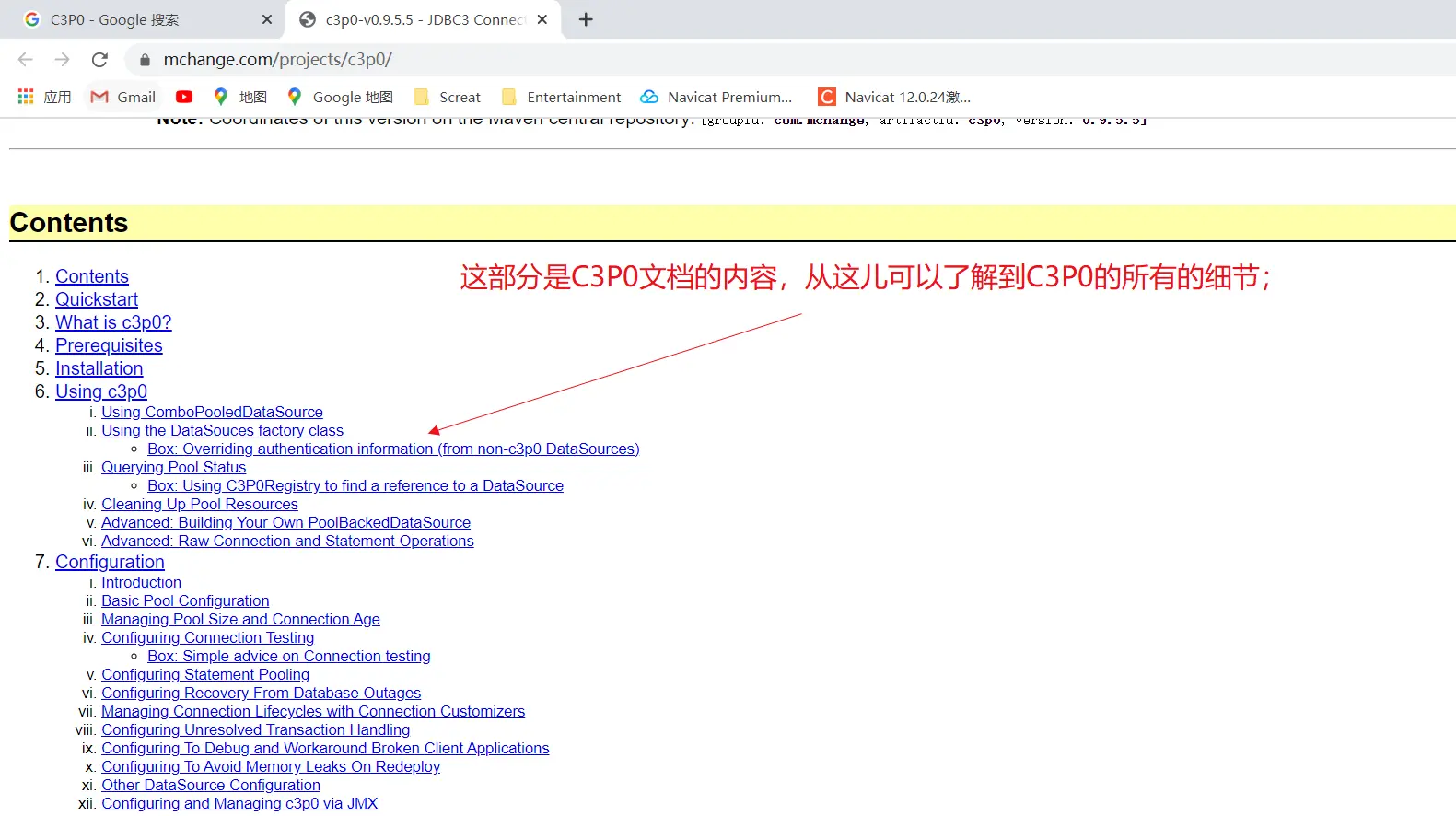Go to the Prerequisites section link
Image resolution: width=1456 pixels, height=816 pixels.
click(x=109, y=345)
